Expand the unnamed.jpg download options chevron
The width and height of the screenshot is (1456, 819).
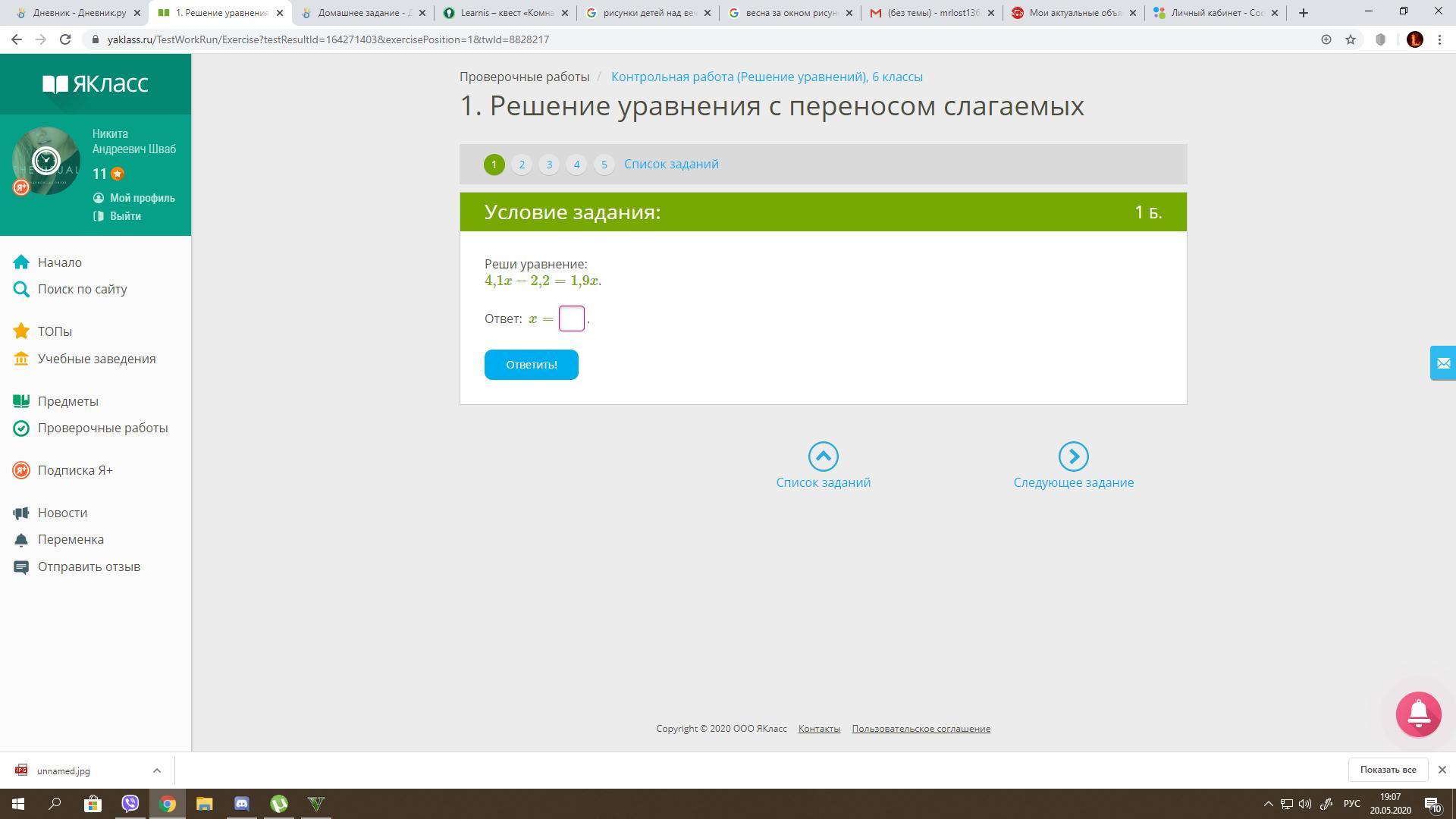pos(157,770)
